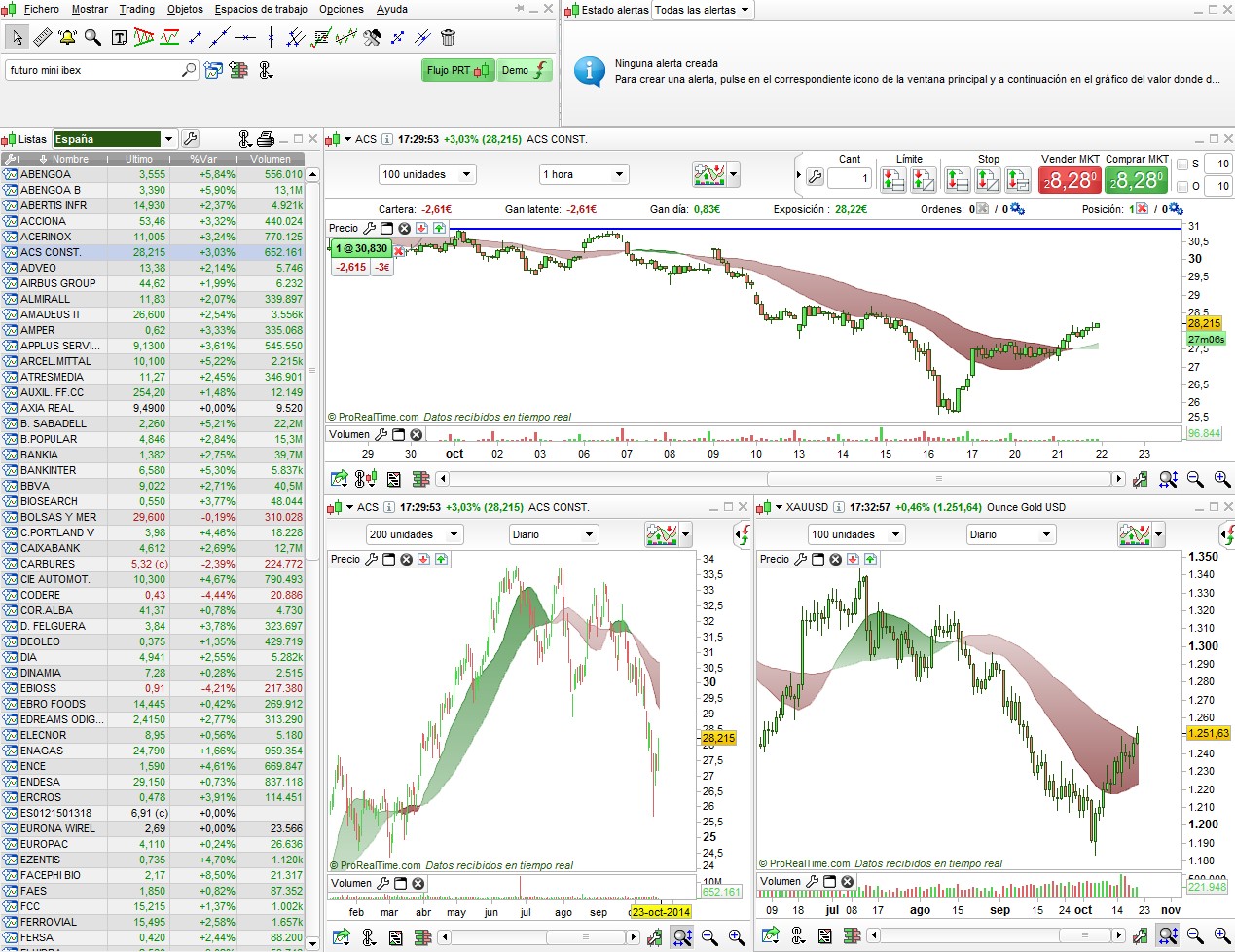Click the Demo button

coord(525,70)
